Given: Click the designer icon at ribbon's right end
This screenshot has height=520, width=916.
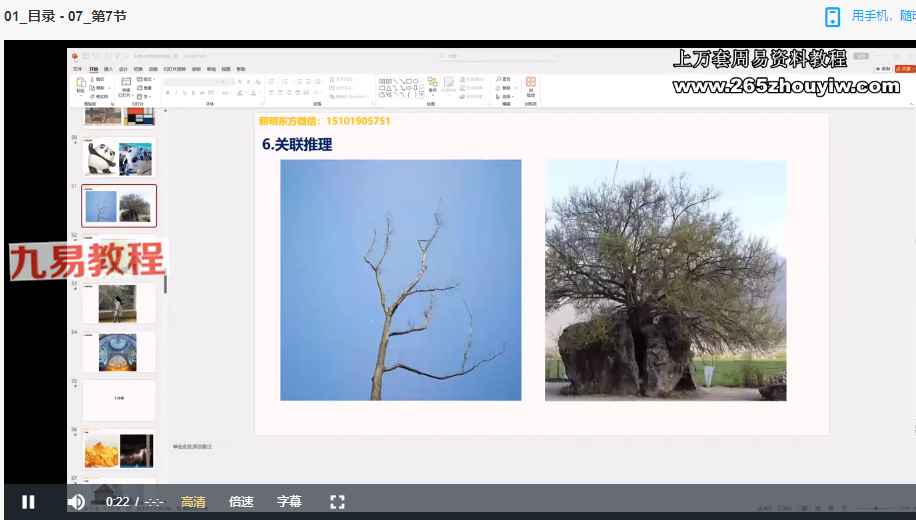Looking at the screenshot, I should pos(530,85).
